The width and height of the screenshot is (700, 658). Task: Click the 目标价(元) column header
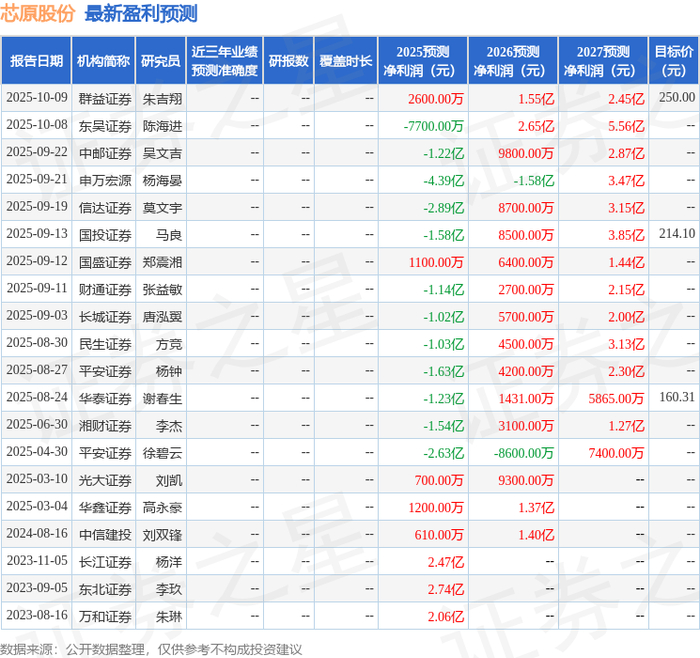[x=673, y=61]
